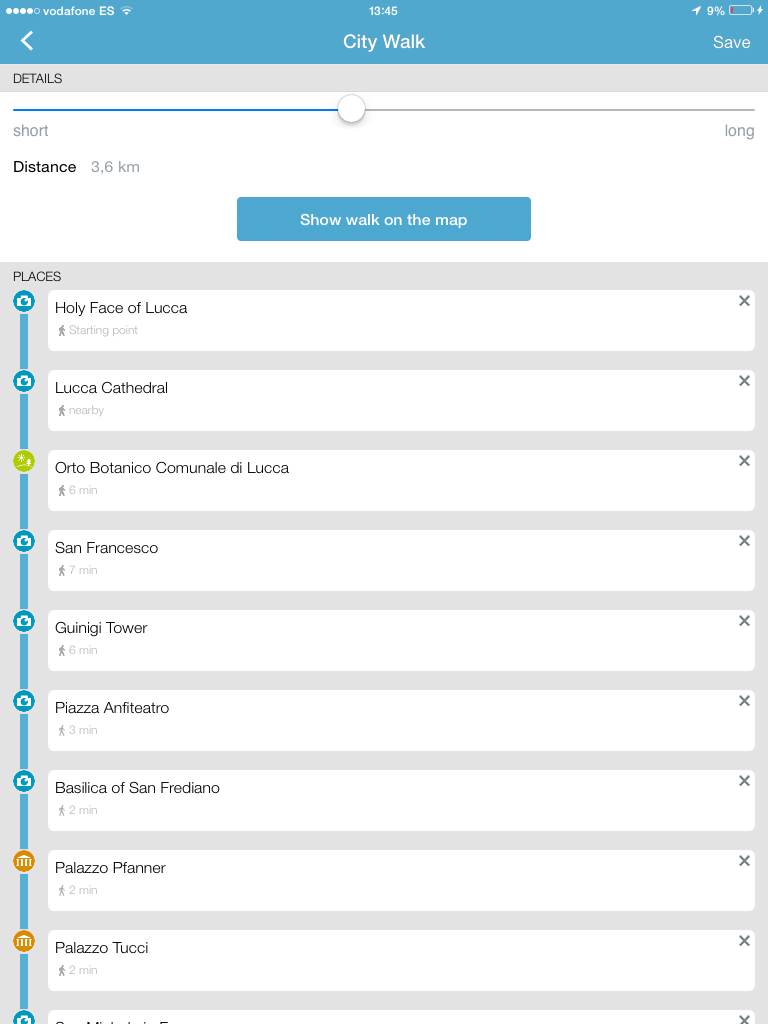The image size is (768, 1024).
Task: Tap the battery indicator in status bar
Action: 742,10
